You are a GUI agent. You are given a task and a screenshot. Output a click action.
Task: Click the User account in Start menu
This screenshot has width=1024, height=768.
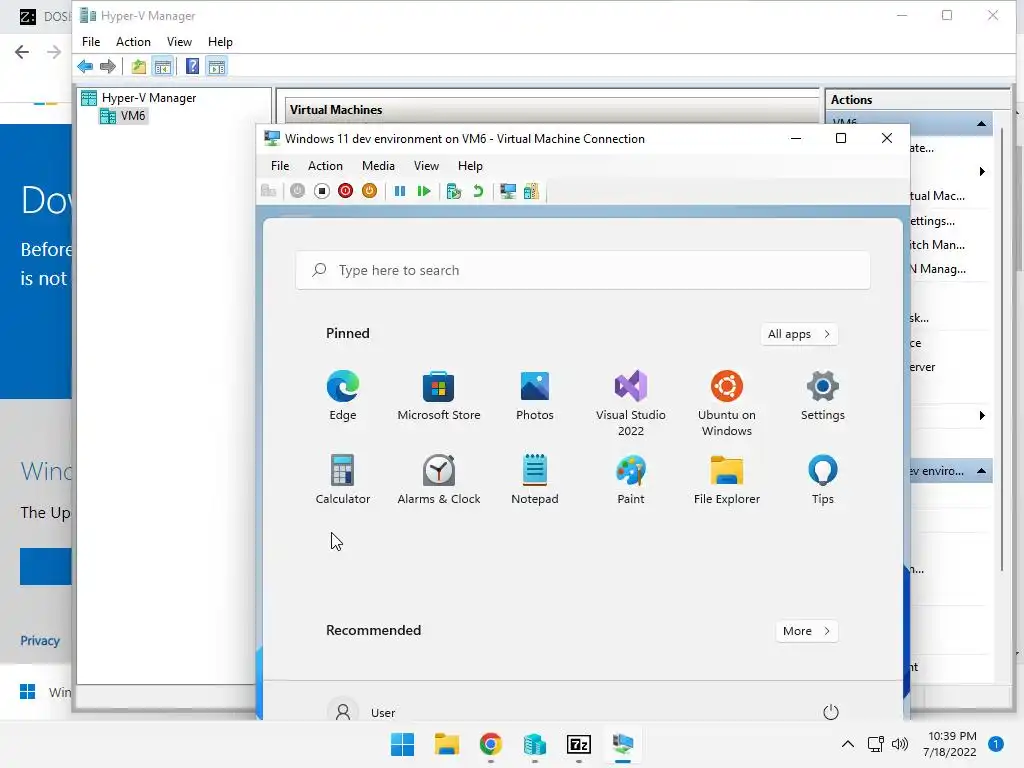(361, 712)
